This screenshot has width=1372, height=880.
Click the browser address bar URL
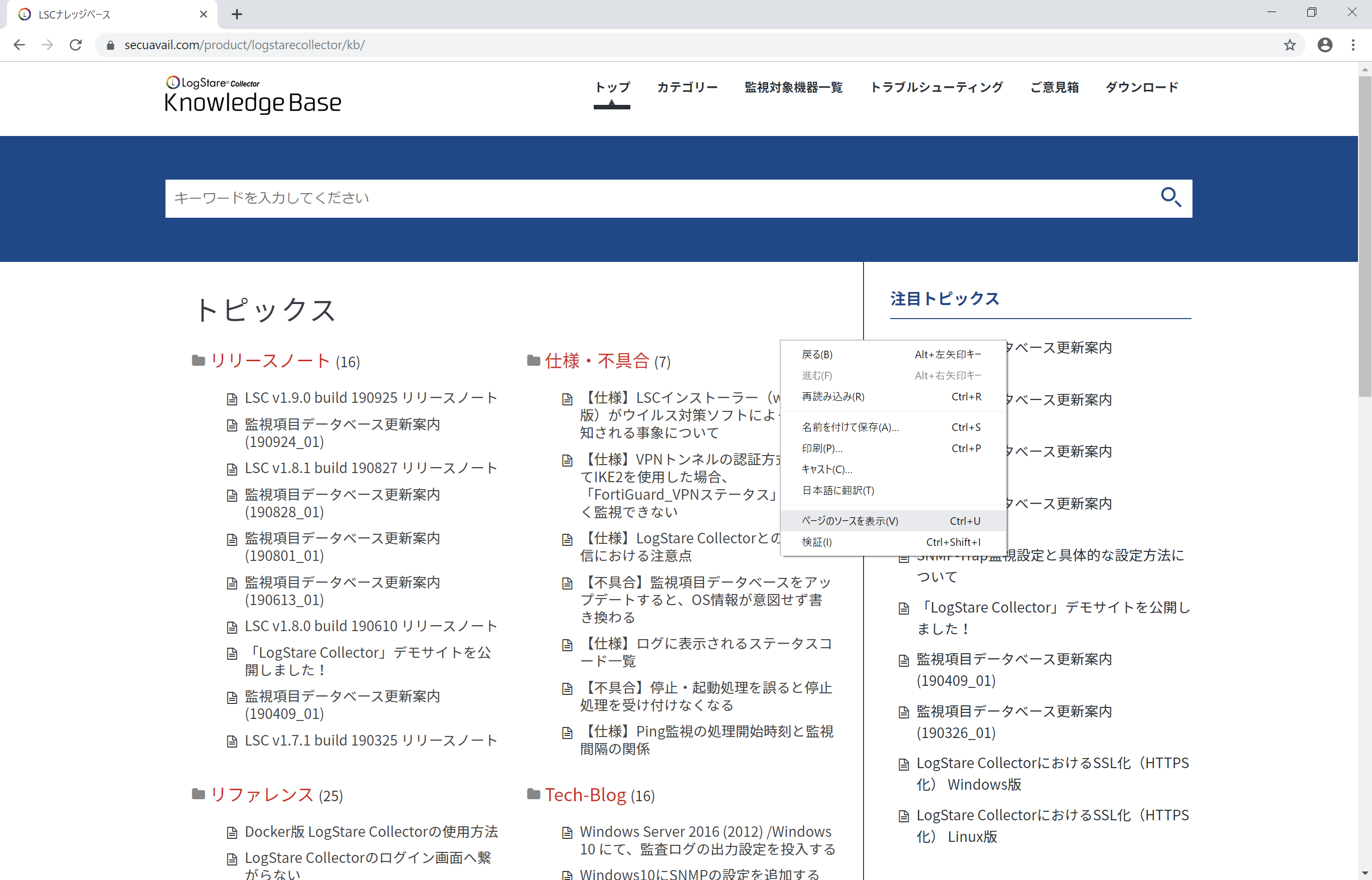click(x=245, y=45)
